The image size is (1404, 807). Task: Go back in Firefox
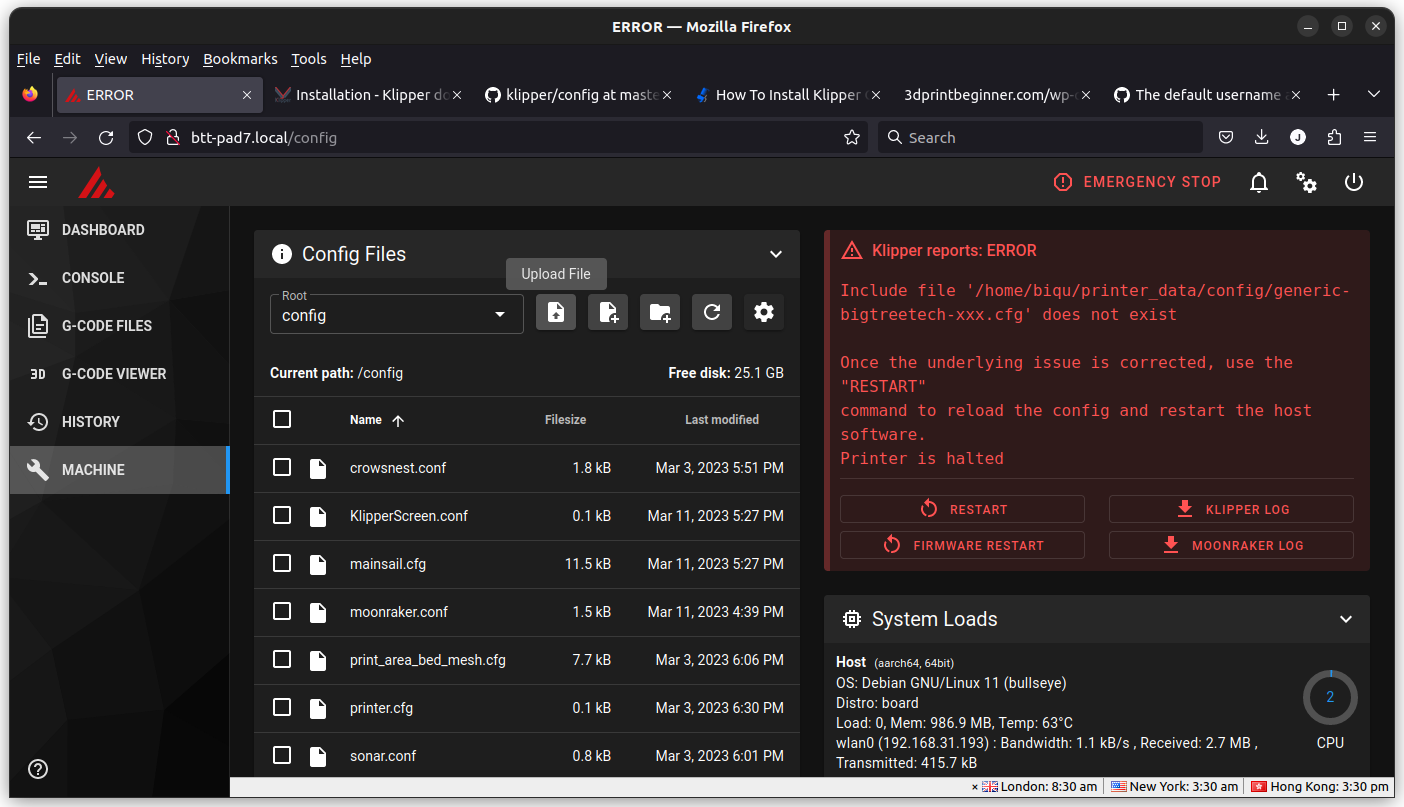click(x=34, y=138)
